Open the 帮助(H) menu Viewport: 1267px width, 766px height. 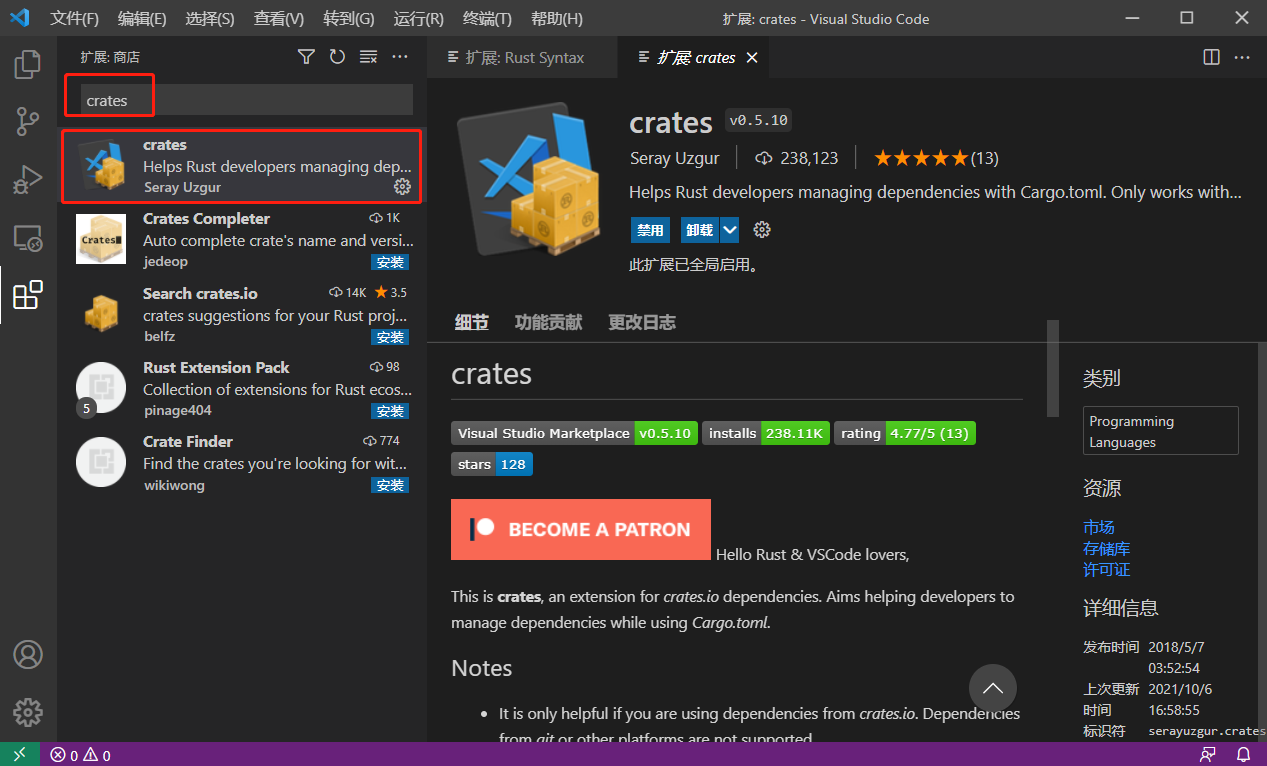point(557,19)
